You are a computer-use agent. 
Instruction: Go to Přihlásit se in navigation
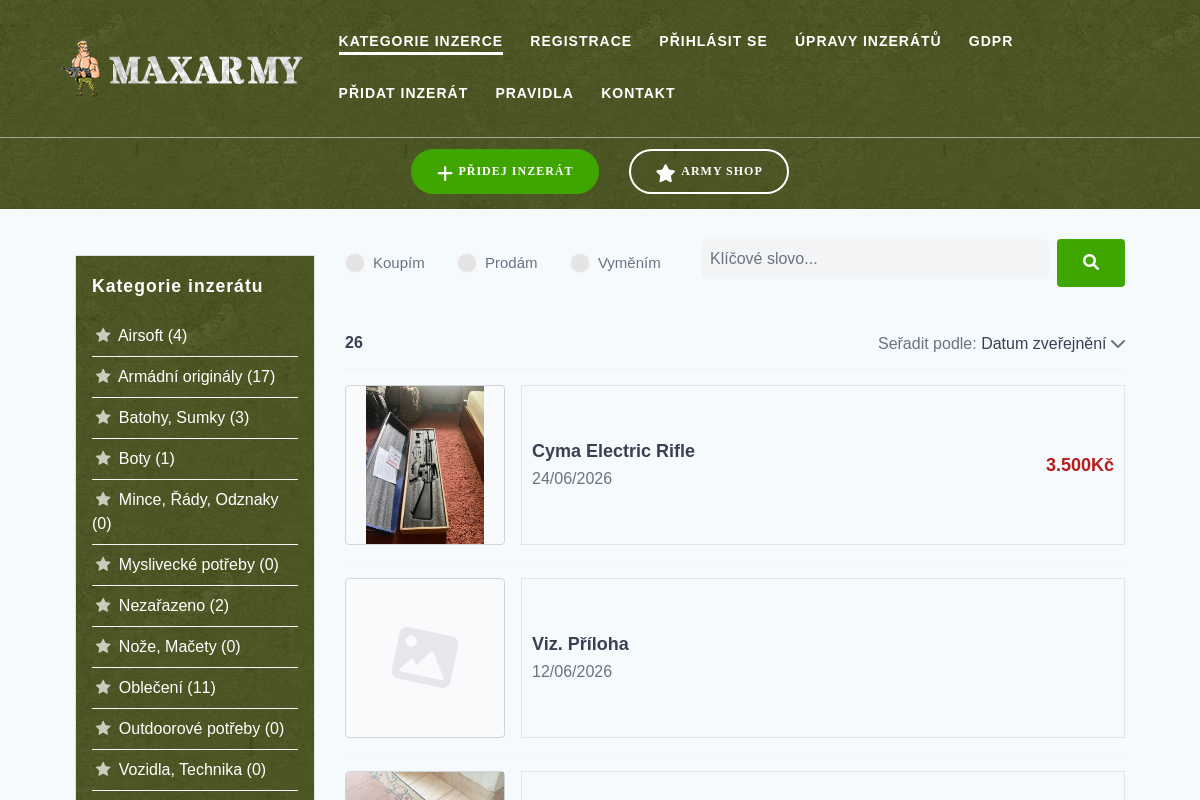713,41
